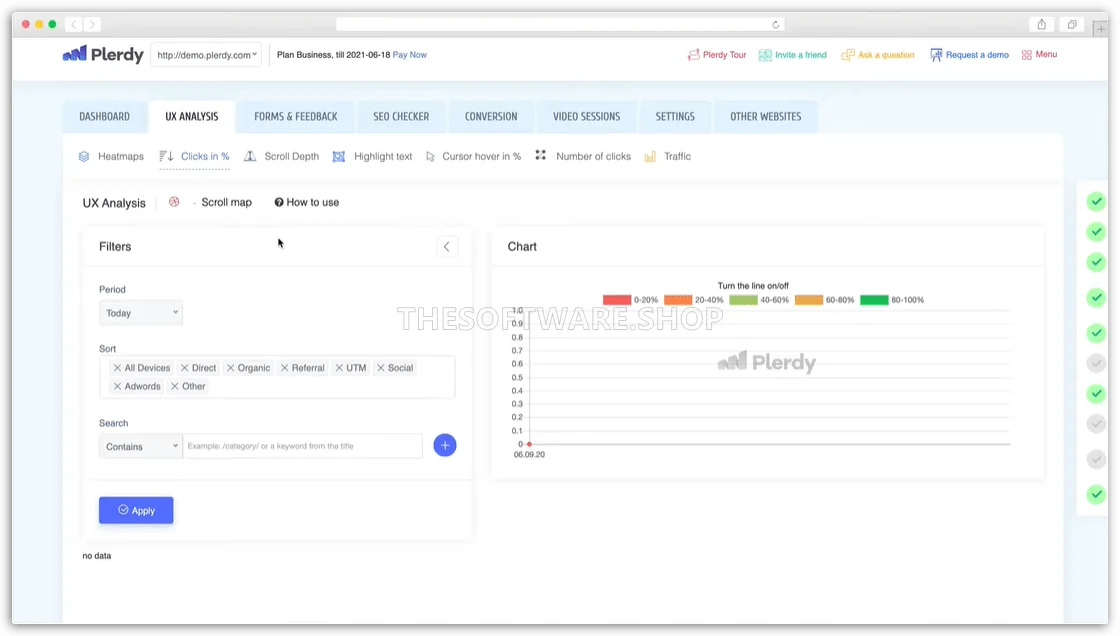Screen dimensions: 1120x636
Task: Click the Apply button
Action: pyautogui.click(x=136, y=510)
